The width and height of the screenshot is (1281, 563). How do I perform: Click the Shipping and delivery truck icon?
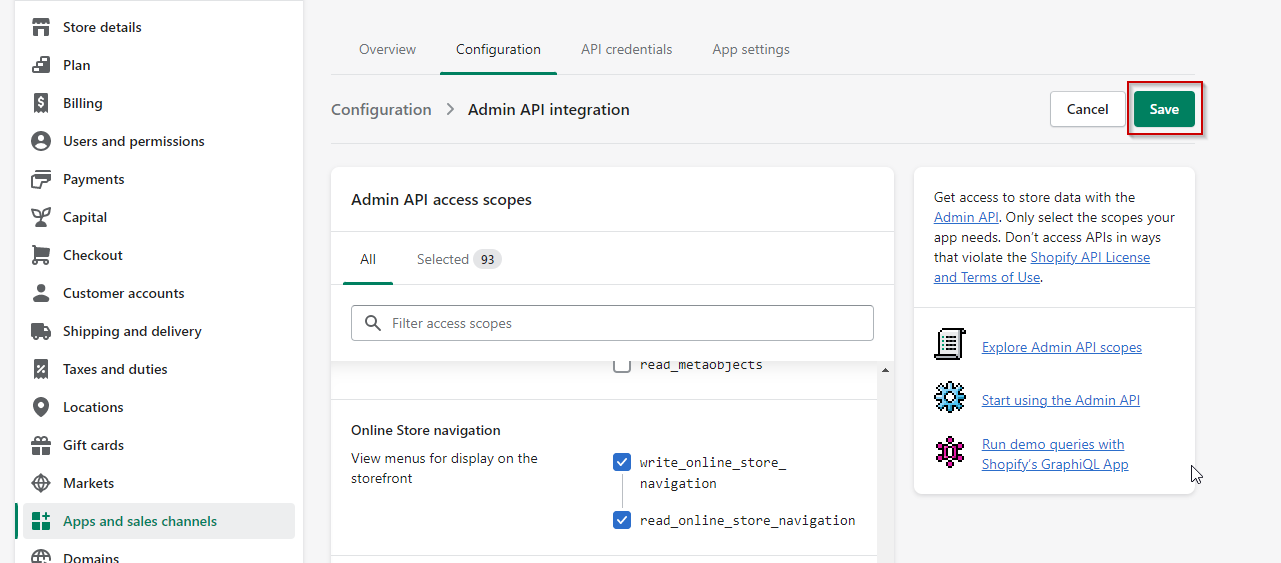click(41, 331)
